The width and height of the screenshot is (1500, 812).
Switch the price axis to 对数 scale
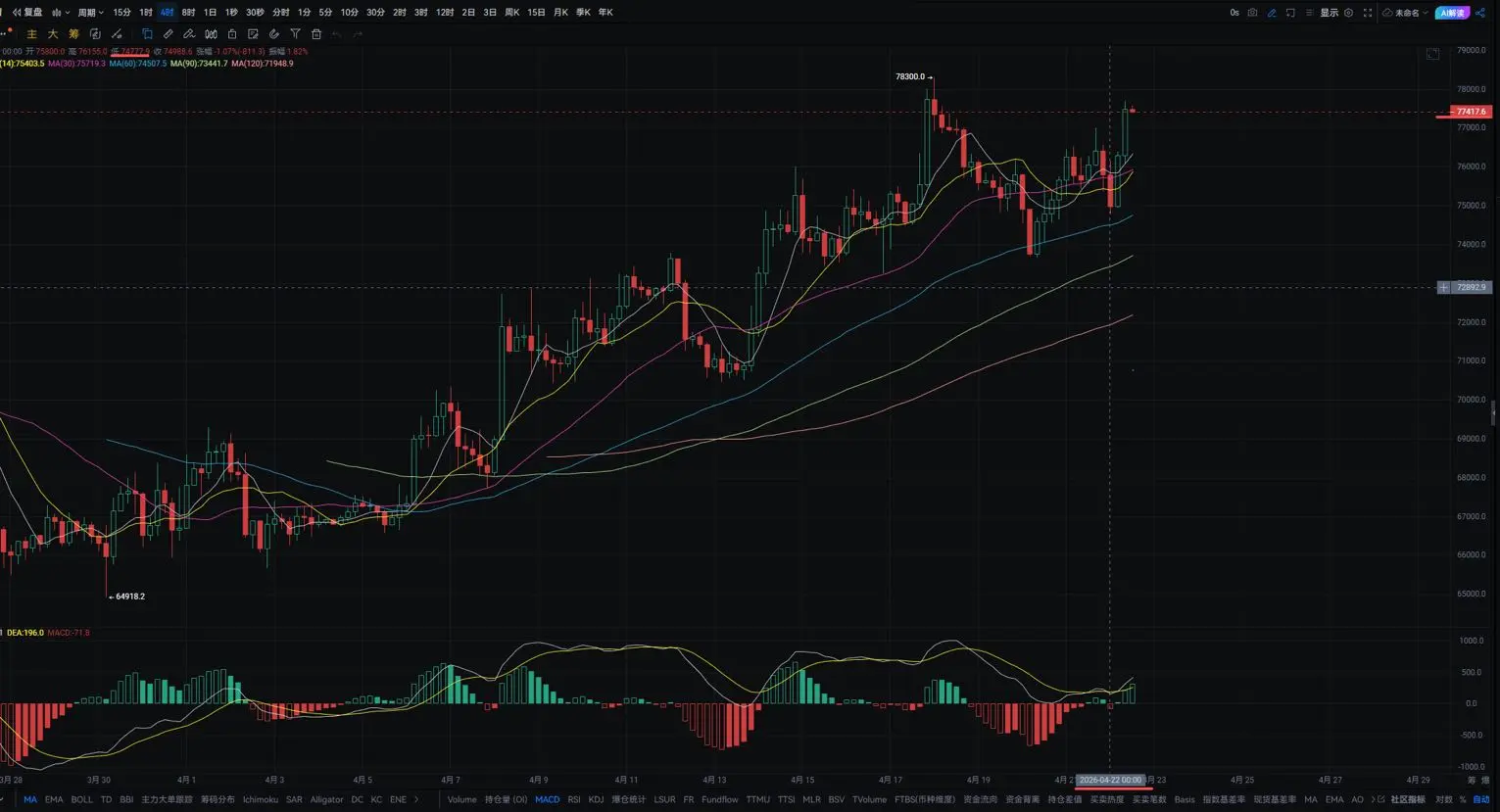1444,799
